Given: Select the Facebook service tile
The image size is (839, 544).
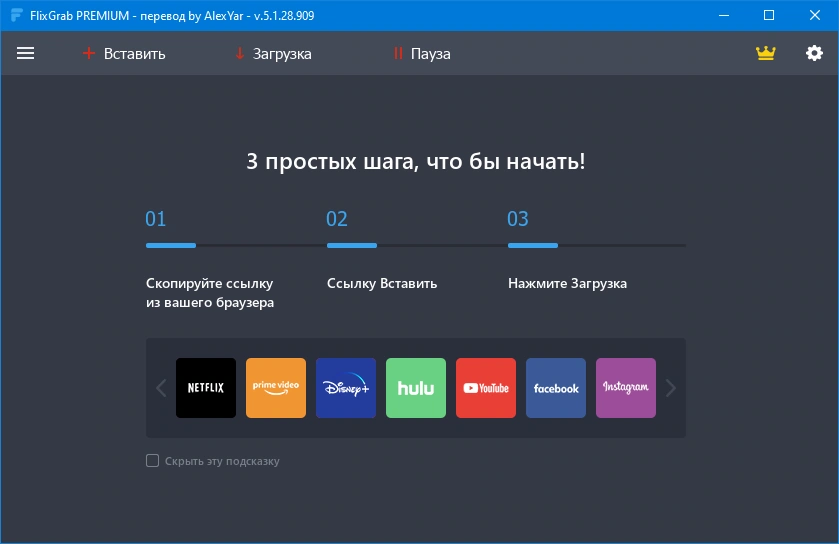Looking at the screenshot, I should point(556,388).
